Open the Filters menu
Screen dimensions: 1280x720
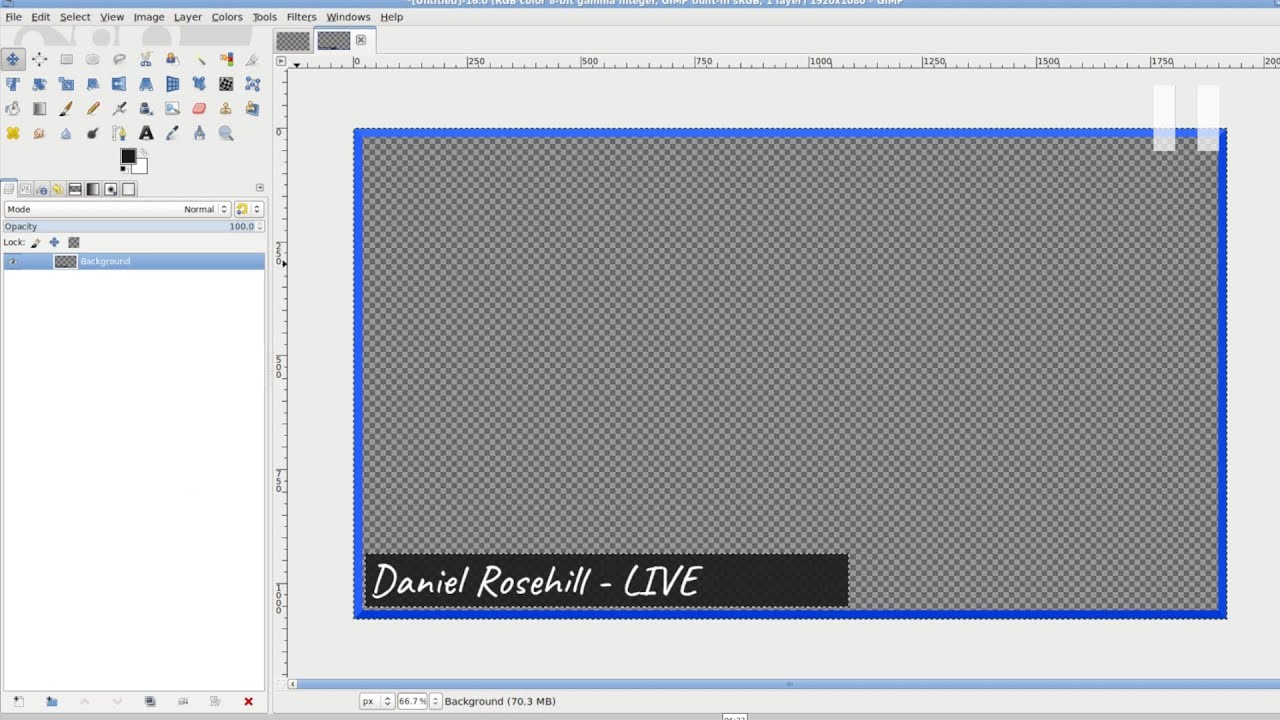pos(301,17)
